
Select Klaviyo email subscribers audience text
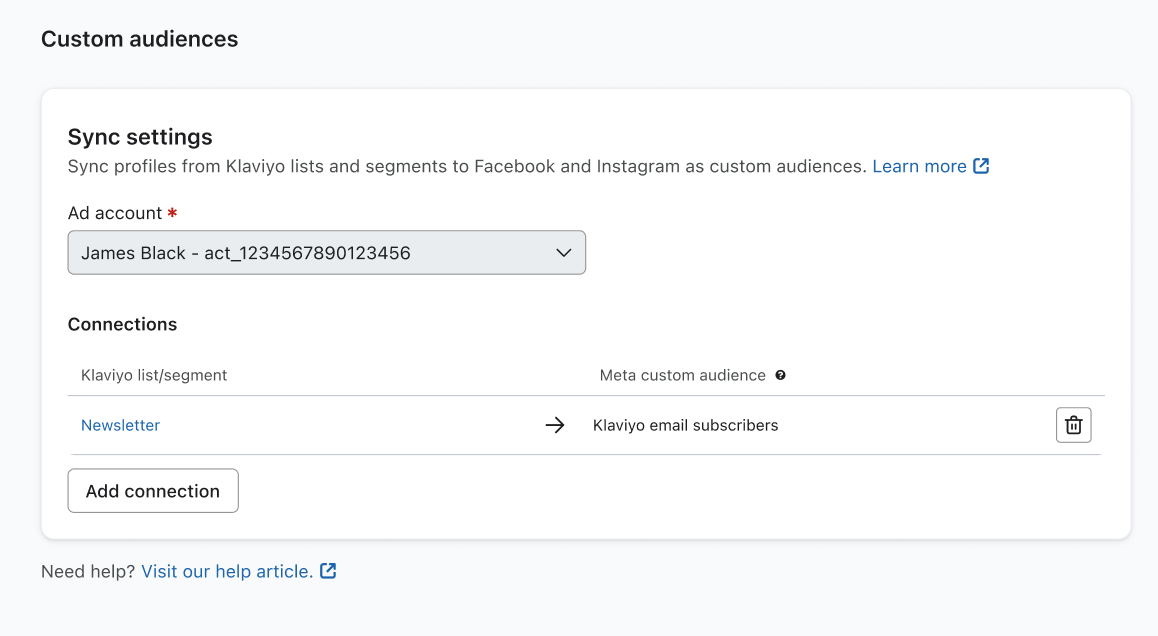click(685, 425)
